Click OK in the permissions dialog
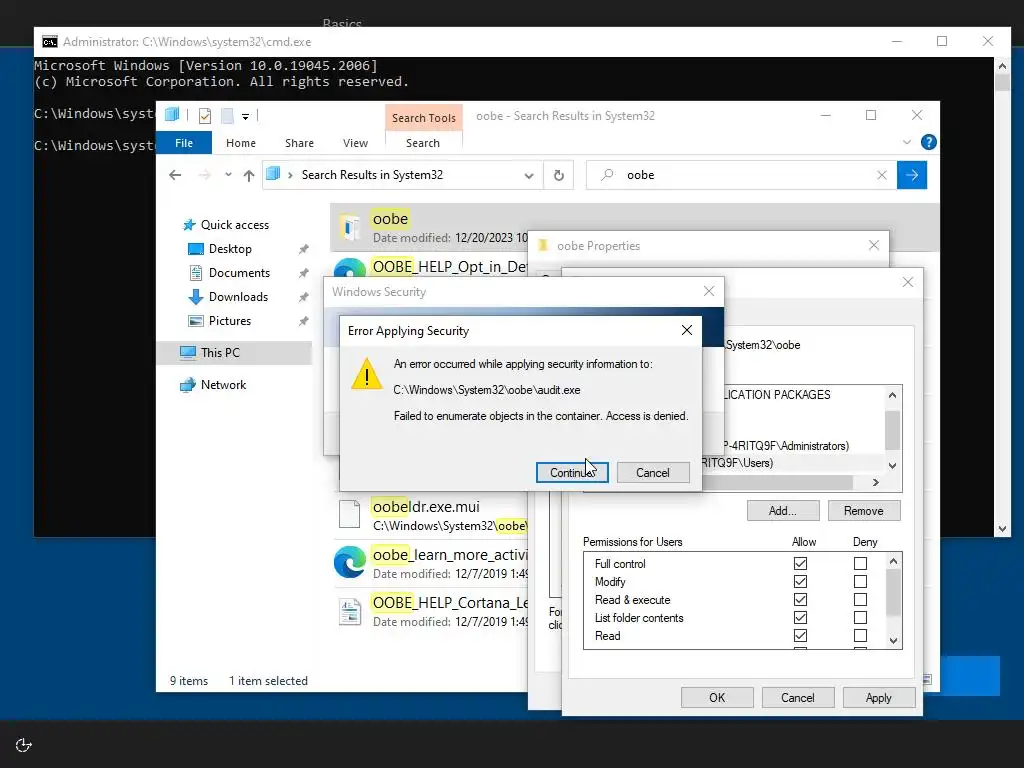The height and width of the screenshot is (768, 1024). 717,697
